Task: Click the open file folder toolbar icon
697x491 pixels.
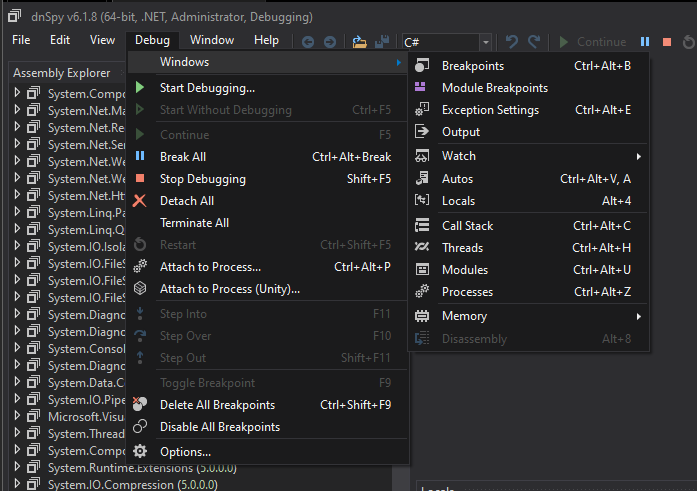Action: coord(359,42)
